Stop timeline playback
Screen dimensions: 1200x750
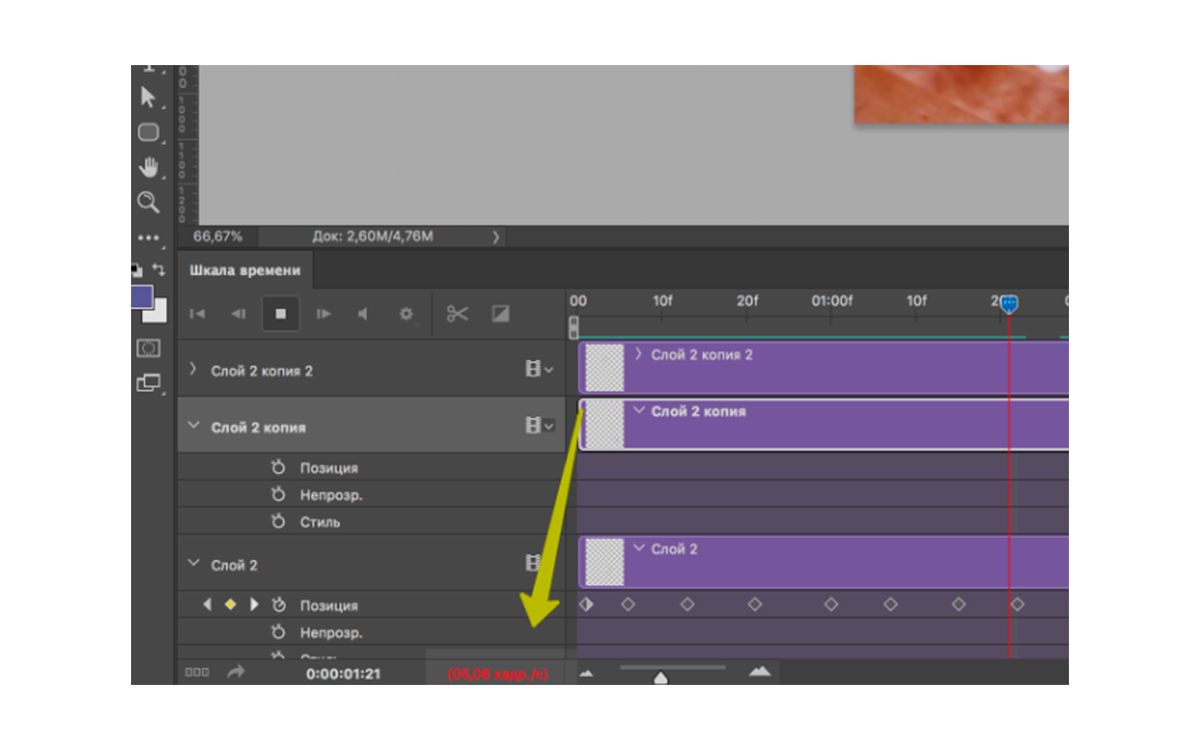click(x=281, y=314)
